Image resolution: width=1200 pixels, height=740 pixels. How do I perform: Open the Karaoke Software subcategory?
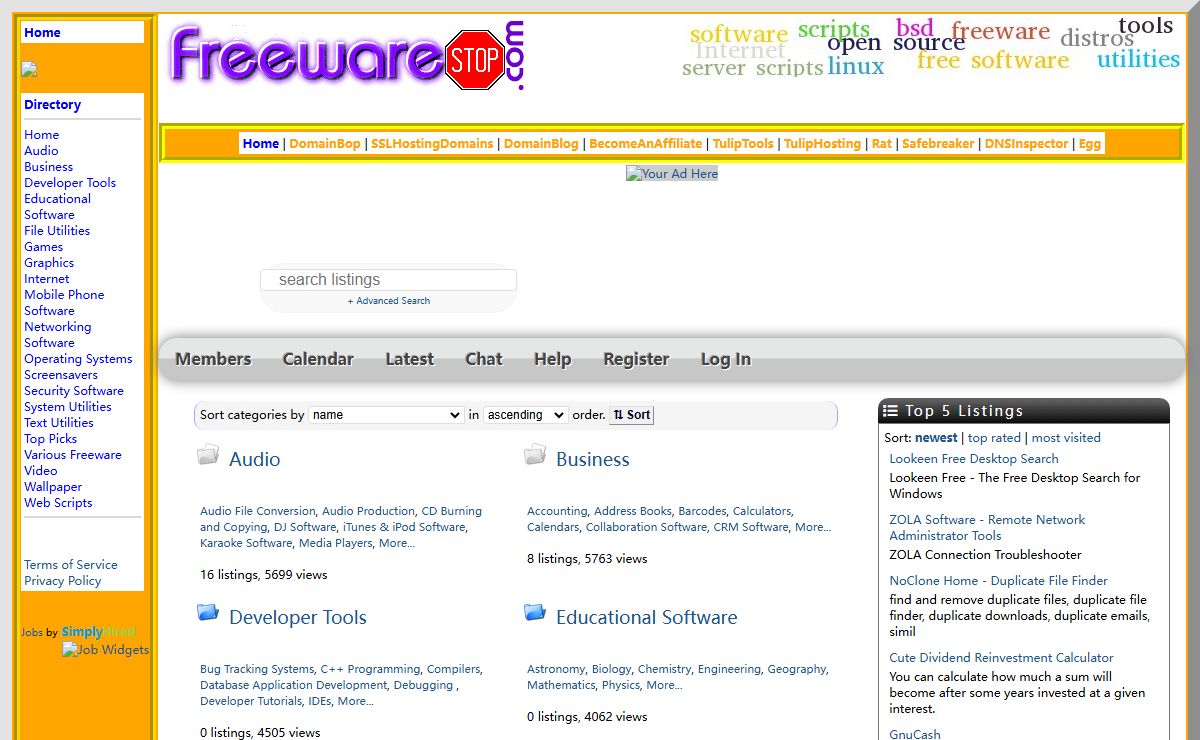pyautogui.click(x=246, y=543)
